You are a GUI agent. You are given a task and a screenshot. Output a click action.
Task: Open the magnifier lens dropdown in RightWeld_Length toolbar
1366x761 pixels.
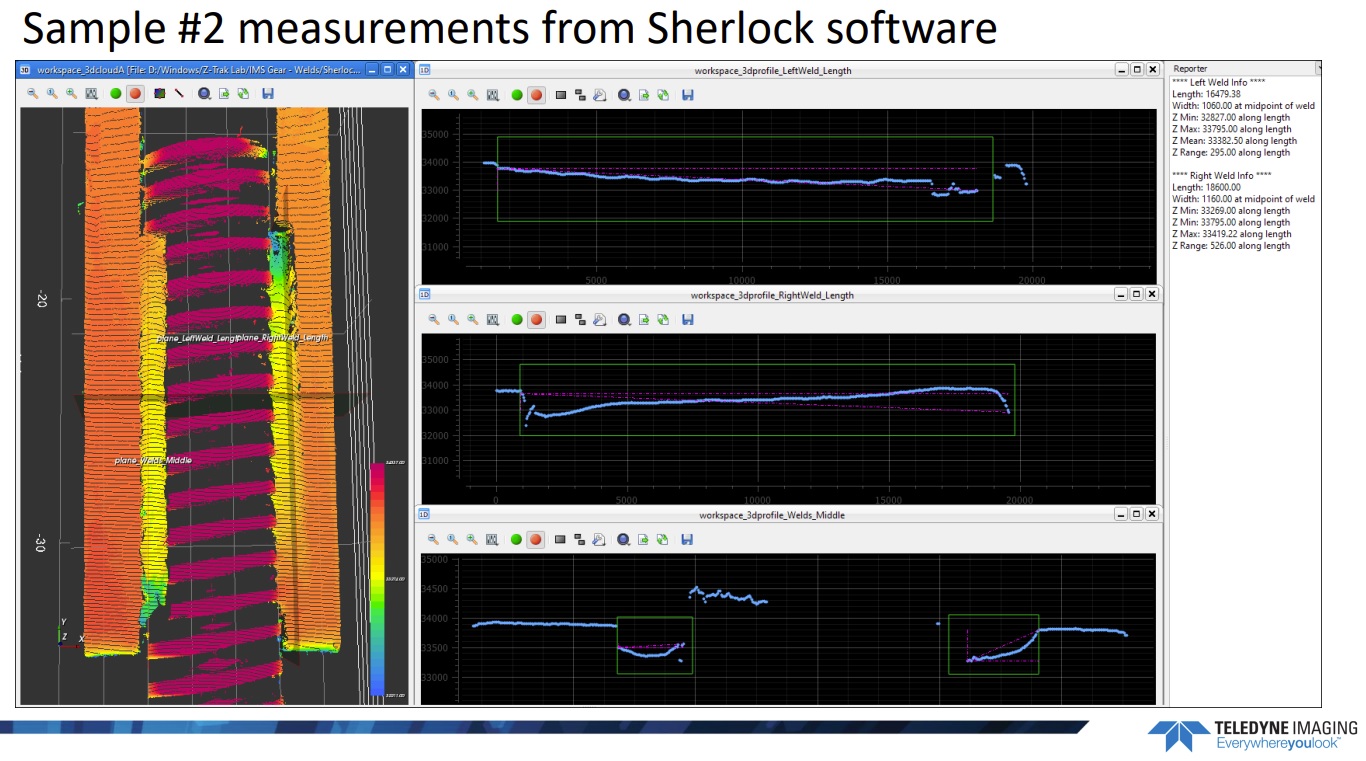(x=624, y=320)
